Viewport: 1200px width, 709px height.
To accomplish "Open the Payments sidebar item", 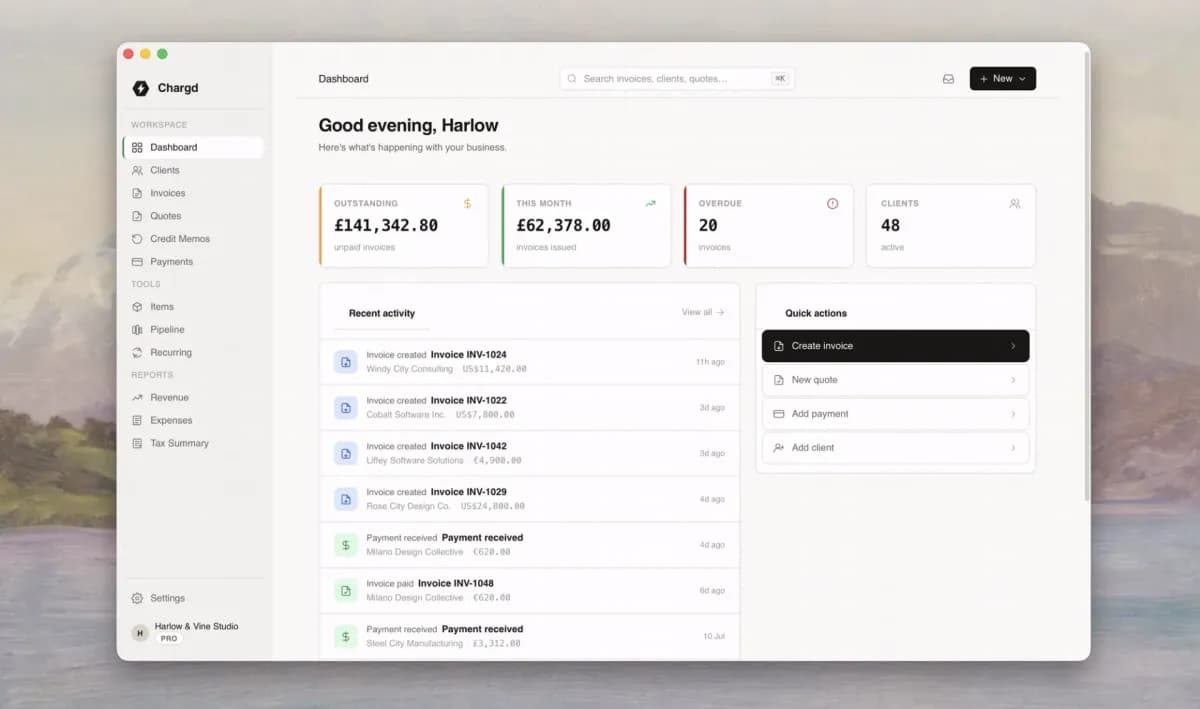I will 193,262.
